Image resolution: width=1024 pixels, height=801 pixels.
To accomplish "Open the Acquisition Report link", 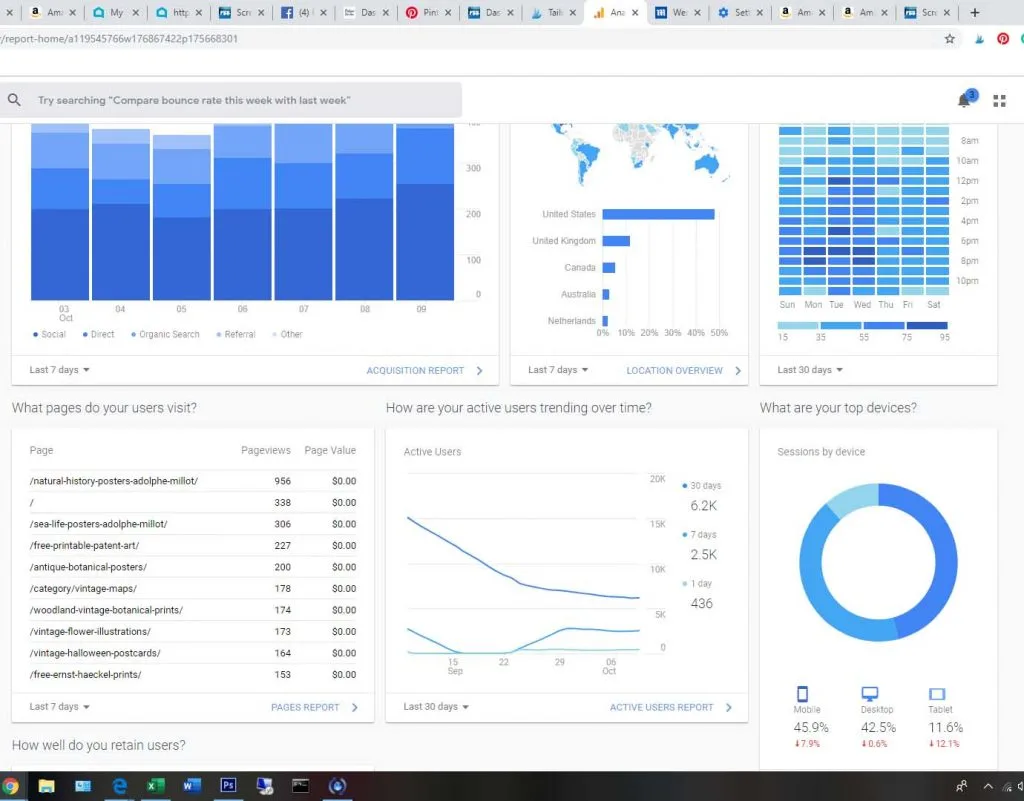I will (424, 370).
